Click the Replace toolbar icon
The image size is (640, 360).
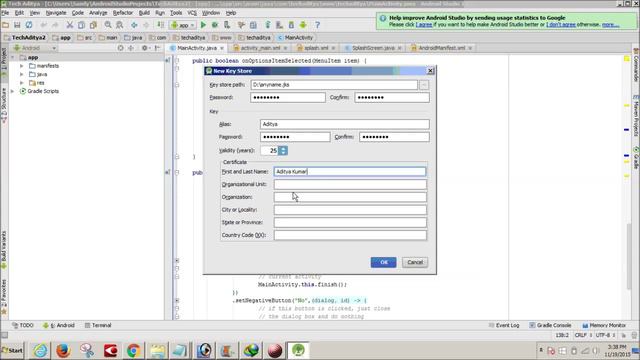point(120,25)
